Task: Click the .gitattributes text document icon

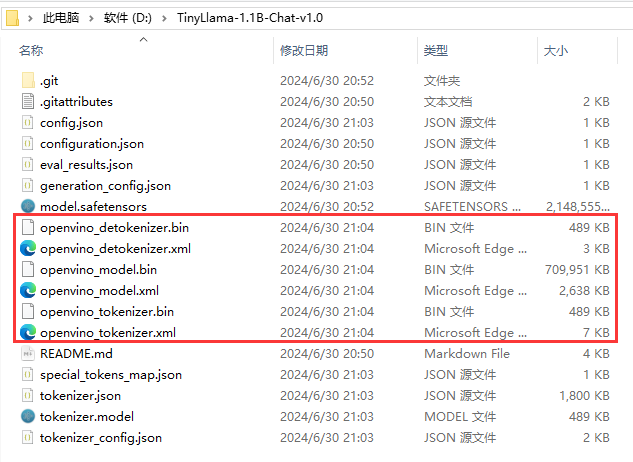Action: [28, 101]
